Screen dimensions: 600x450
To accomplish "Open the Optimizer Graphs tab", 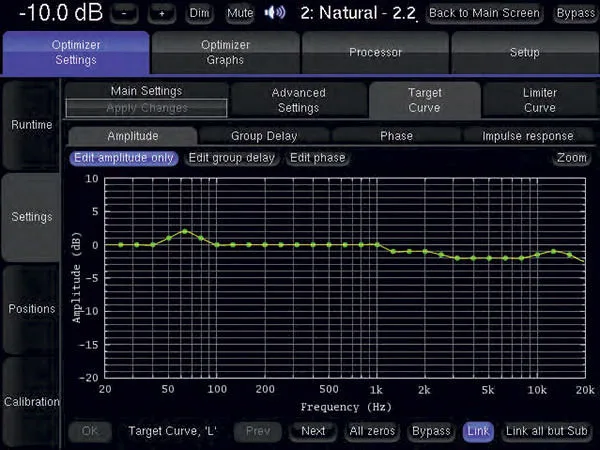I will click(x=225, y=52).
